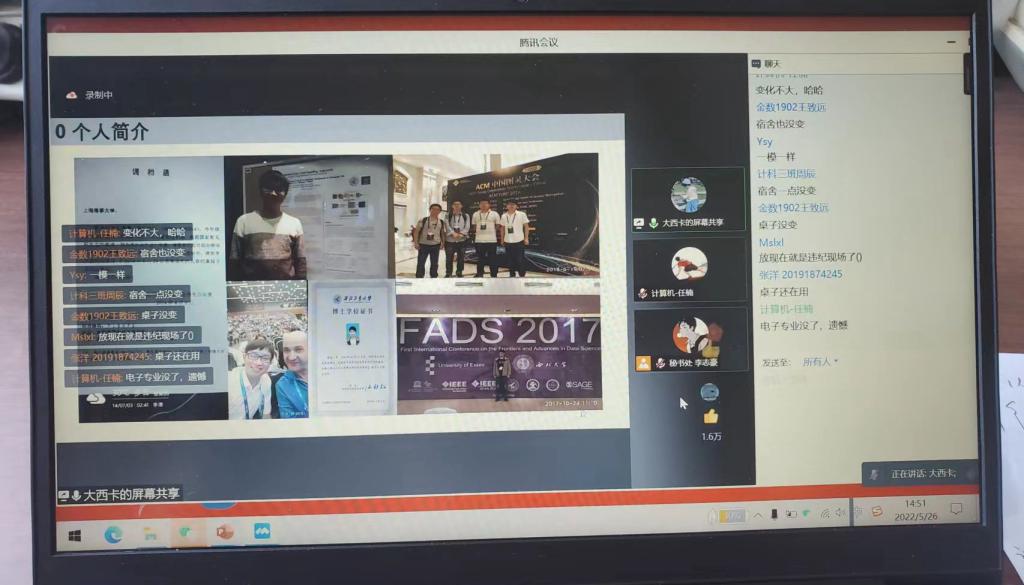The width and height of the screenshot is (1024, 585).
Task: Click the chat panel 聊天 header icon
Action: click(756, 64)
